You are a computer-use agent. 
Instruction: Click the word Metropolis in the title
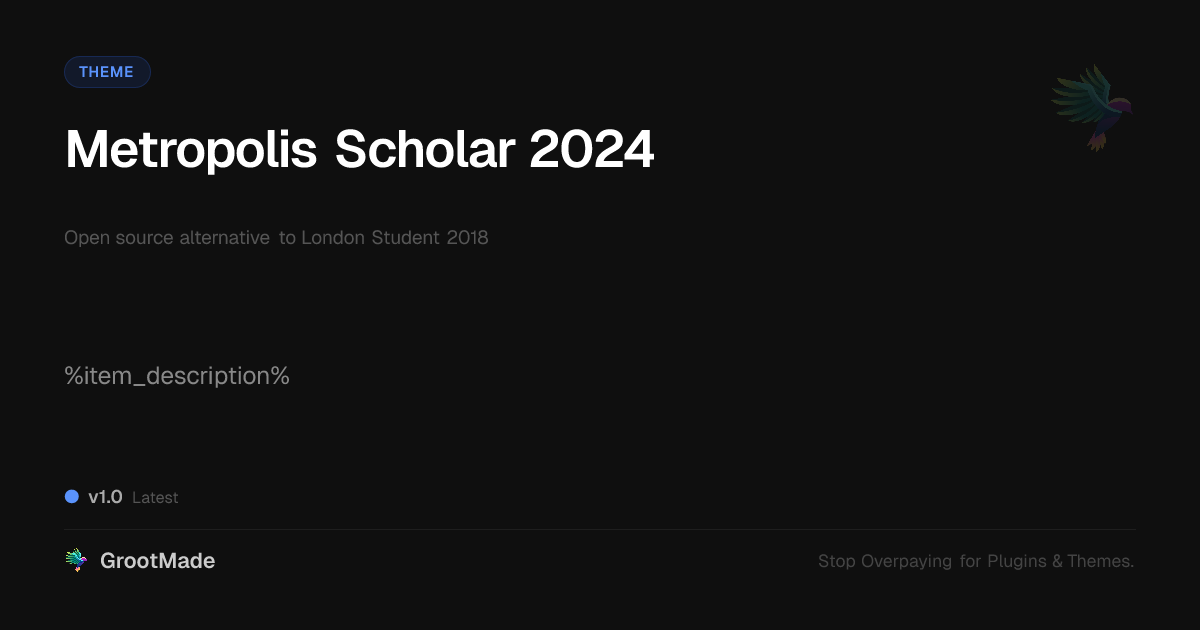tap(191, 150)
